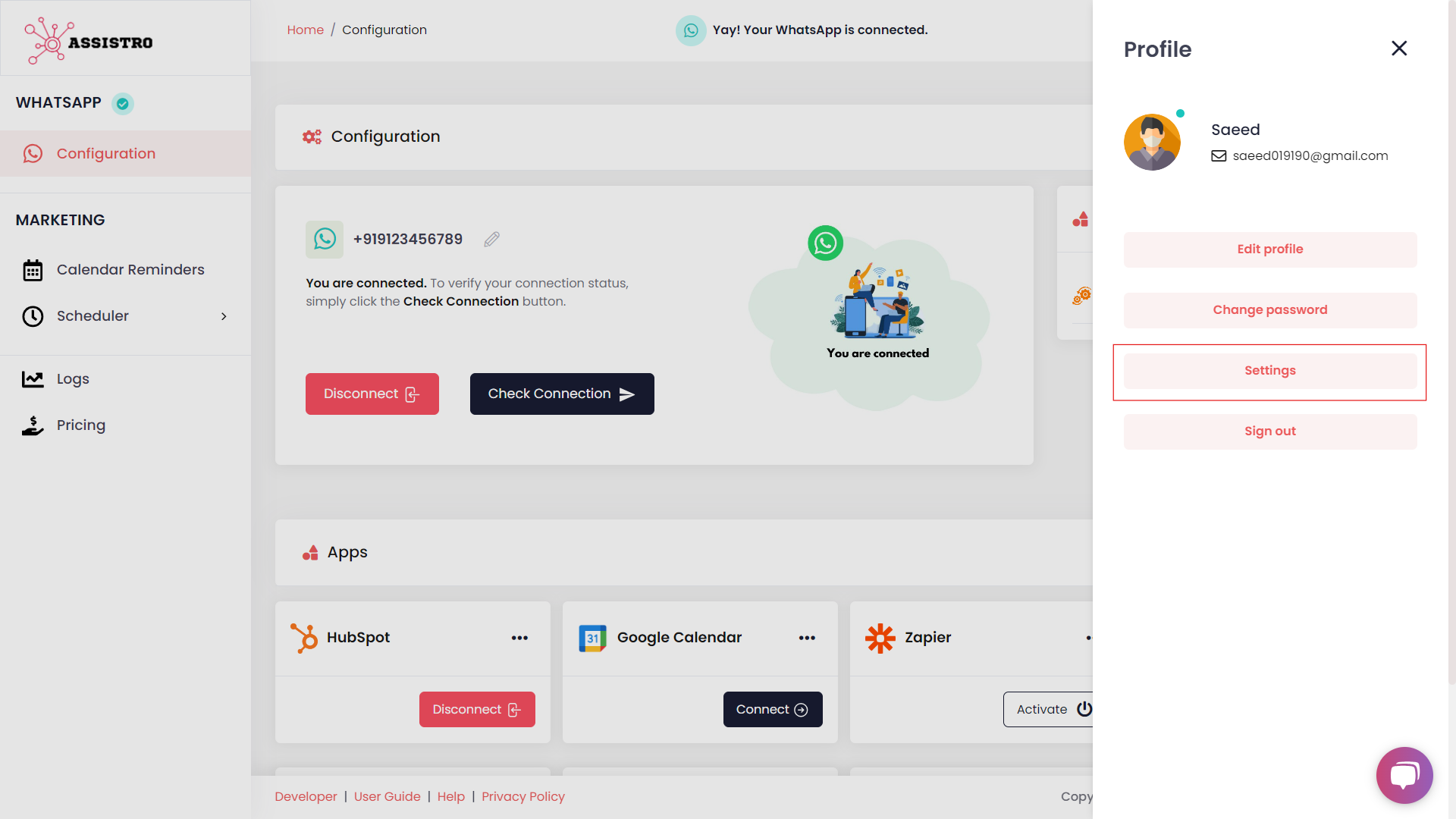Viewport: 1456px width, 819px height.
Task: Open the chat support bubble
Action: click(1404, 775)
